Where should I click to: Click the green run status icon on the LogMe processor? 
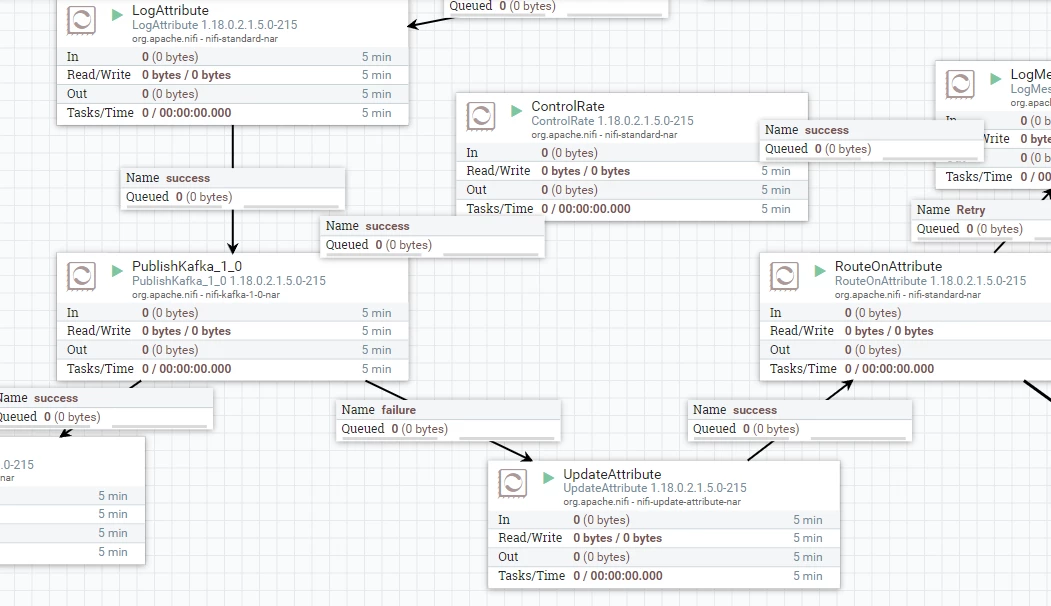pos(995,79)
